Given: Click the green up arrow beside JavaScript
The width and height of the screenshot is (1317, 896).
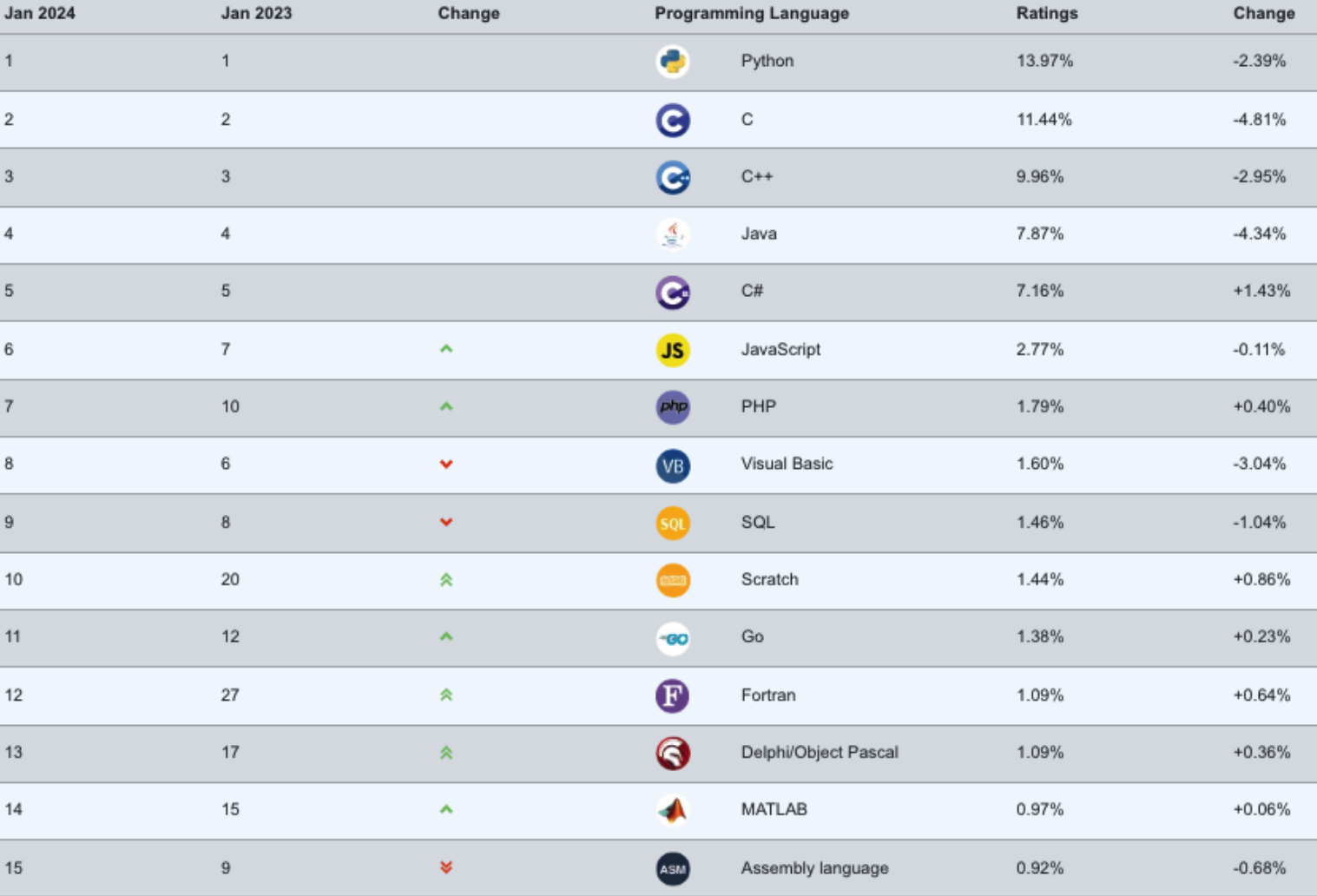Looking at the screenshot, I should coord(446,349).
